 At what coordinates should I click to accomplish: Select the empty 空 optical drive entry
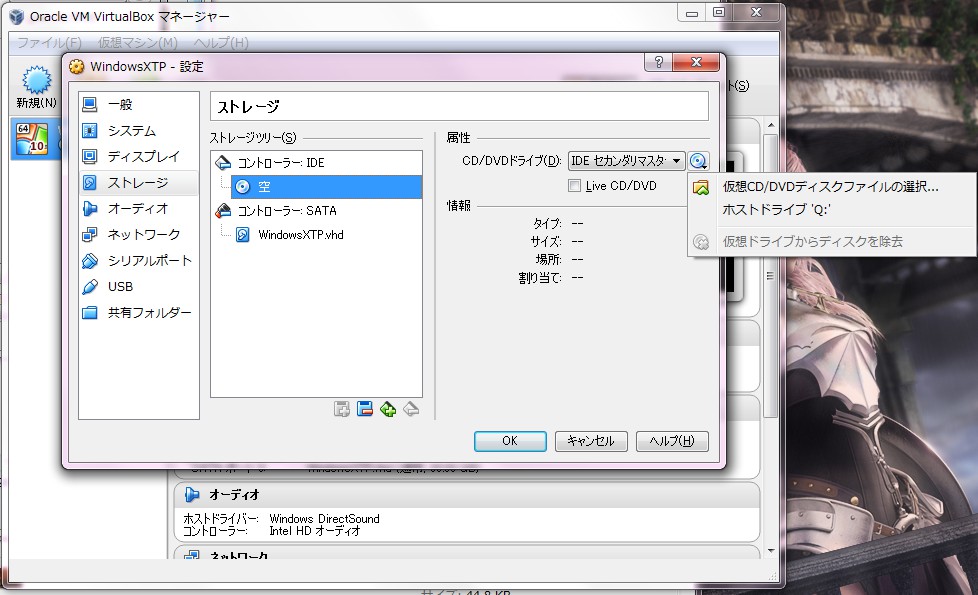pyautogui.click(x=326, y=186)
